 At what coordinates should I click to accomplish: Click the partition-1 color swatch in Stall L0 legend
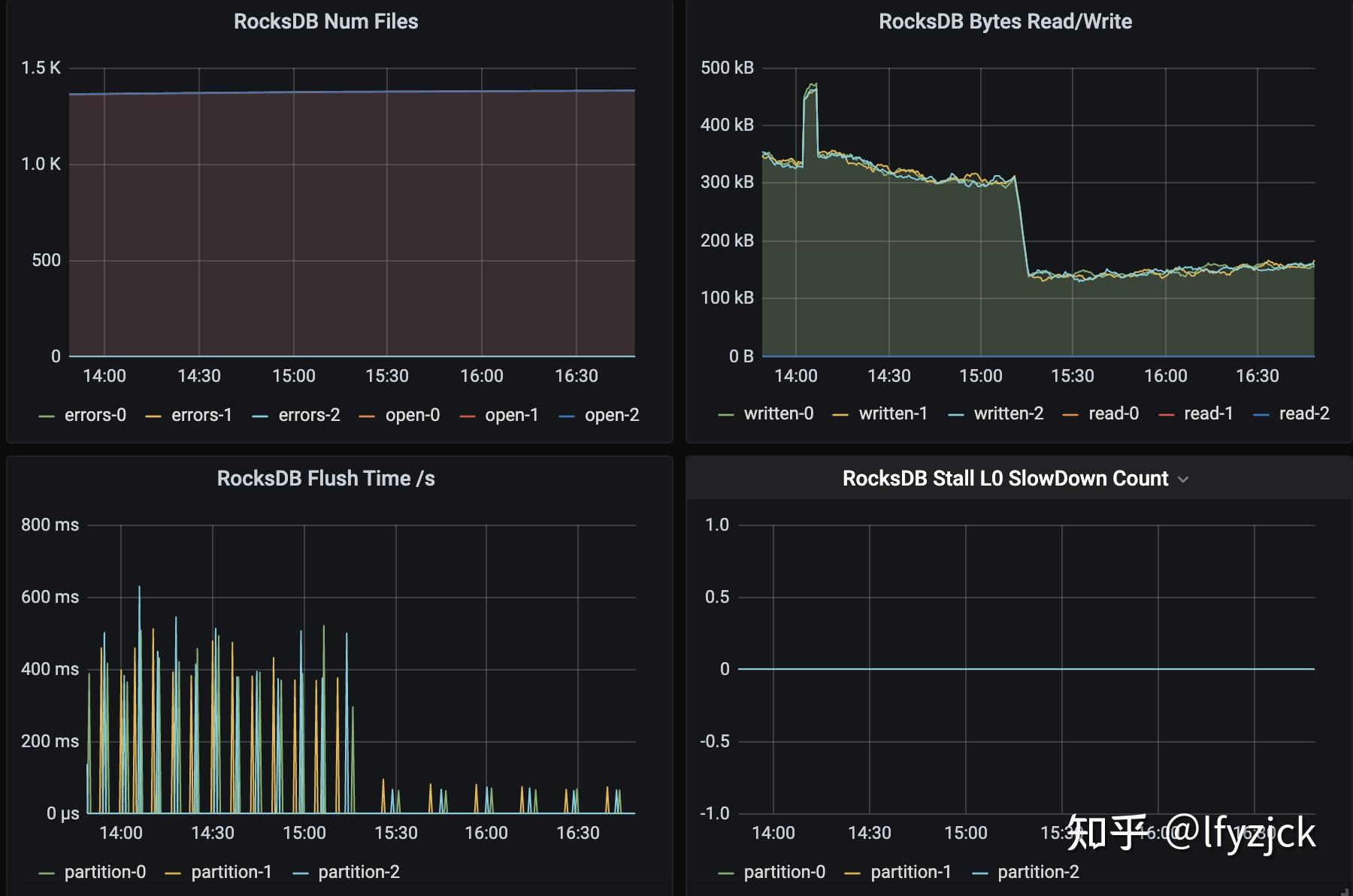pos(852,873)
